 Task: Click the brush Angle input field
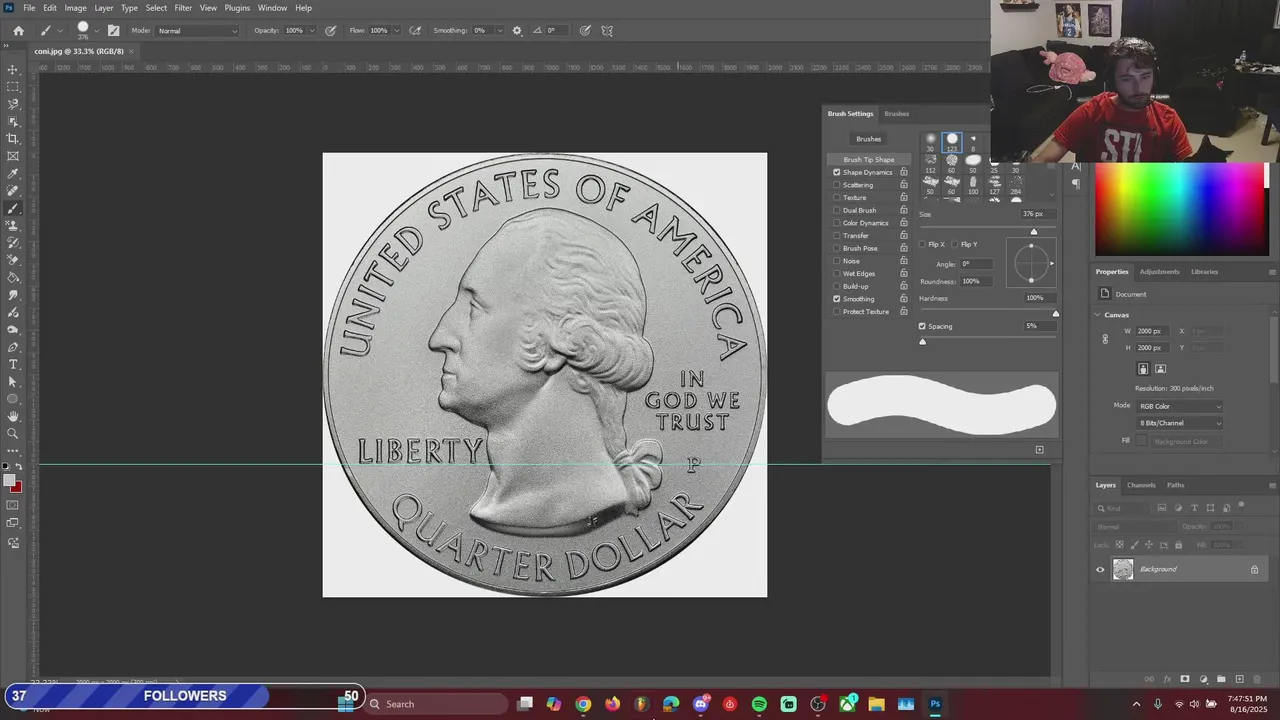(977, 264)
